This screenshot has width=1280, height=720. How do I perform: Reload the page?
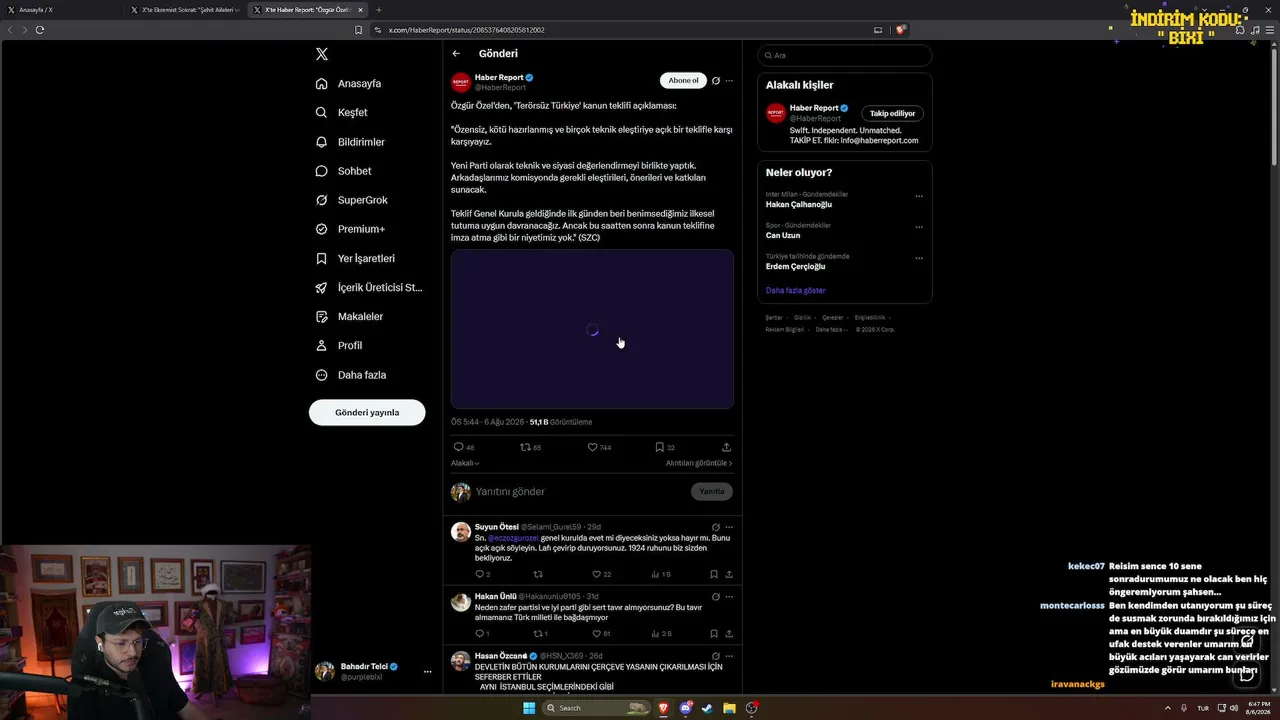pos(40,30)
